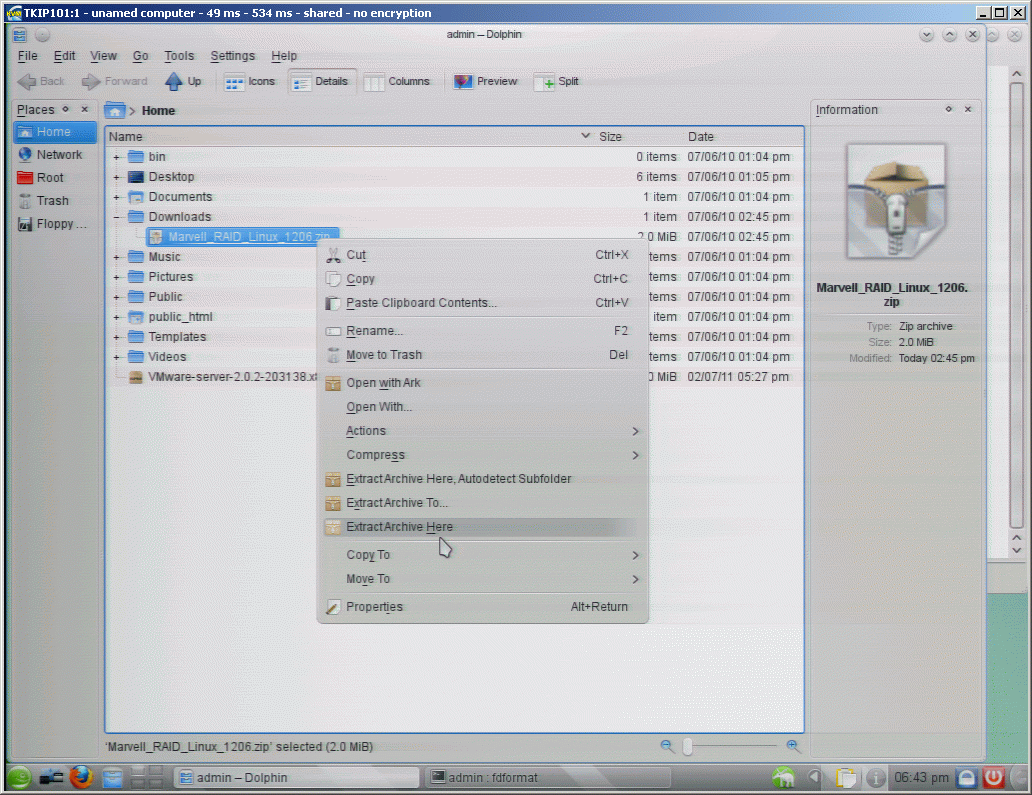
Task: Close the Information panel
Action: point(968,109)
